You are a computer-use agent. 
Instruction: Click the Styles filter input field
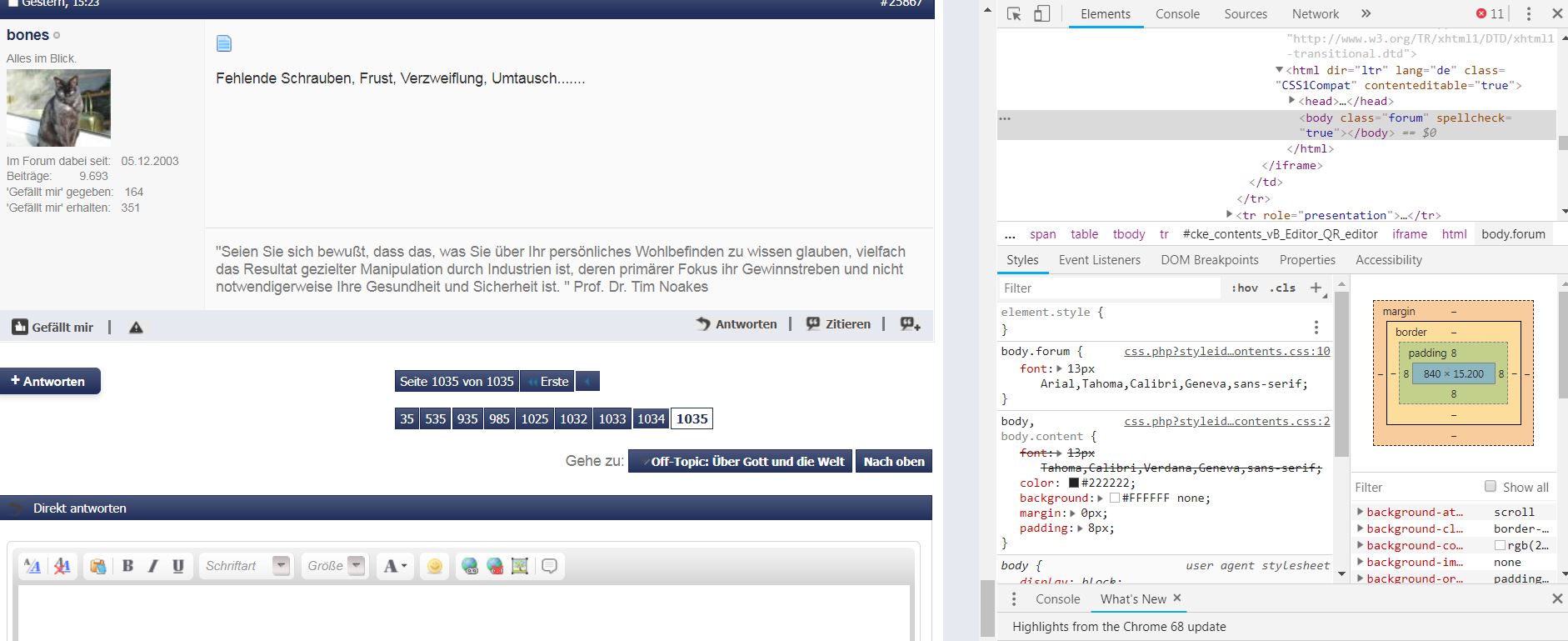click(x=1108, y=288)
